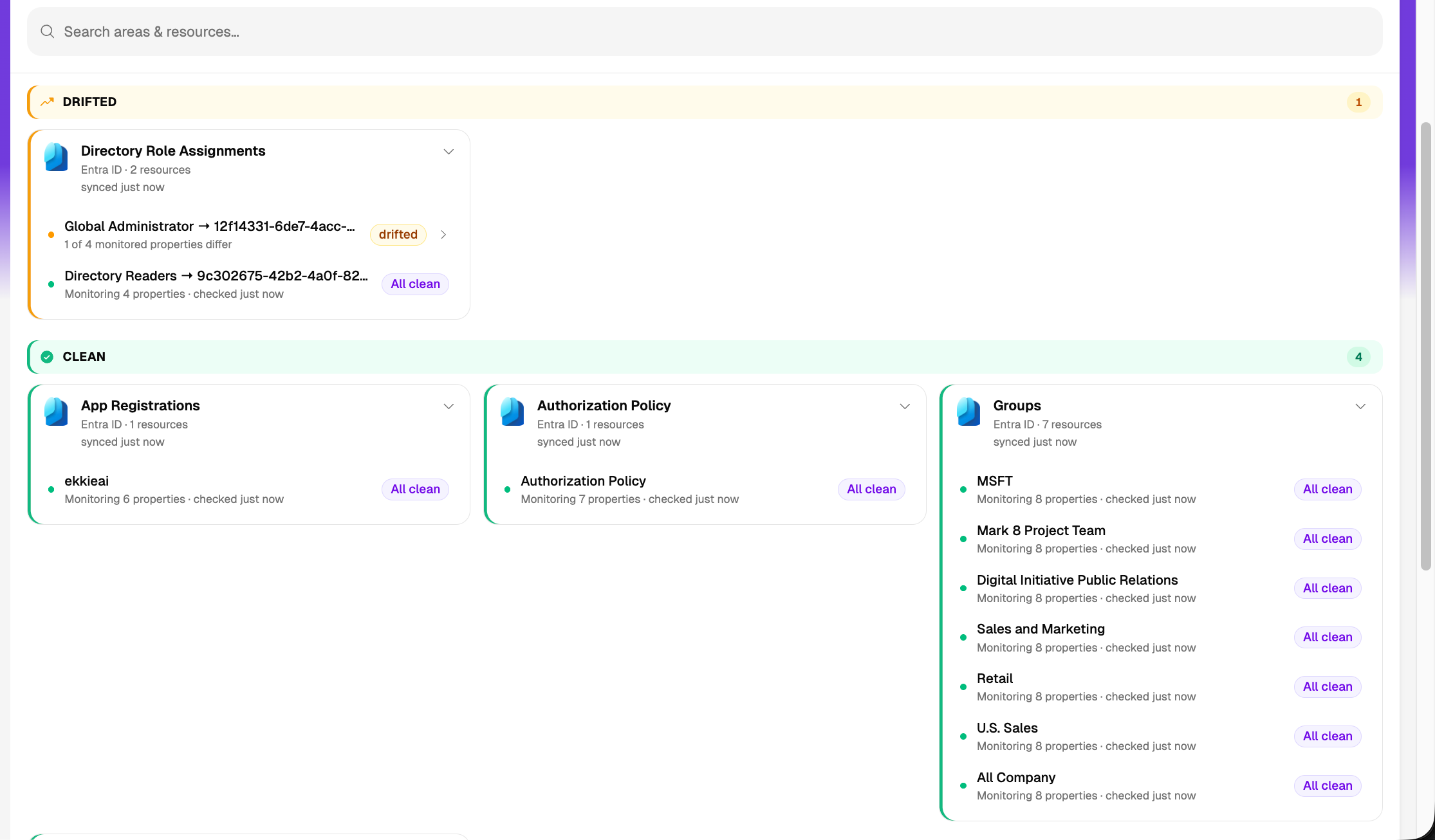1435x840 pixels.
Task: Click the search magnifier icon
Action: 47,32
